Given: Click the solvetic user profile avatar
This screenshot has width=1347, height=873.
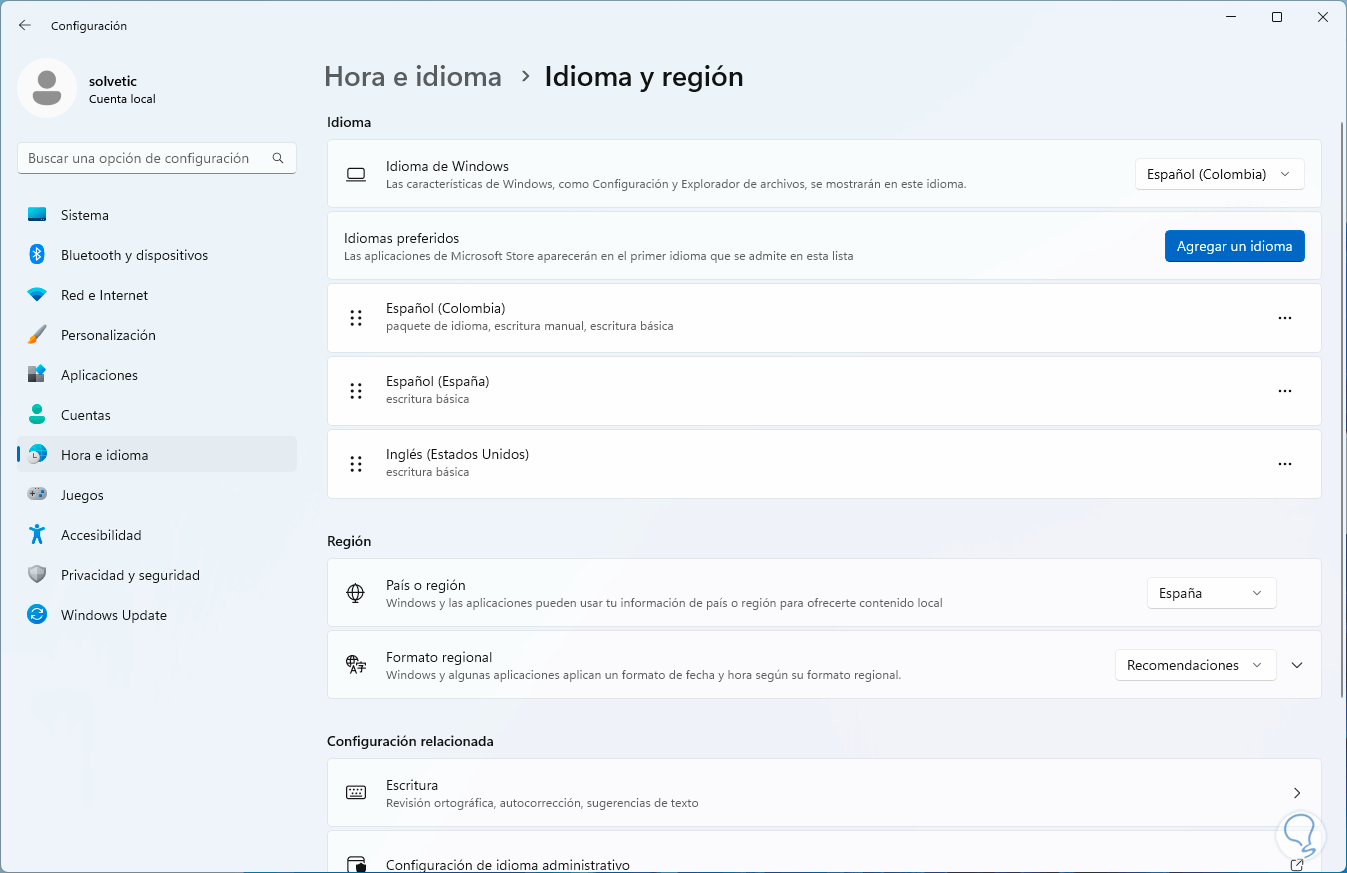Looking at the screenshot, I should click(x=46, y=88).
